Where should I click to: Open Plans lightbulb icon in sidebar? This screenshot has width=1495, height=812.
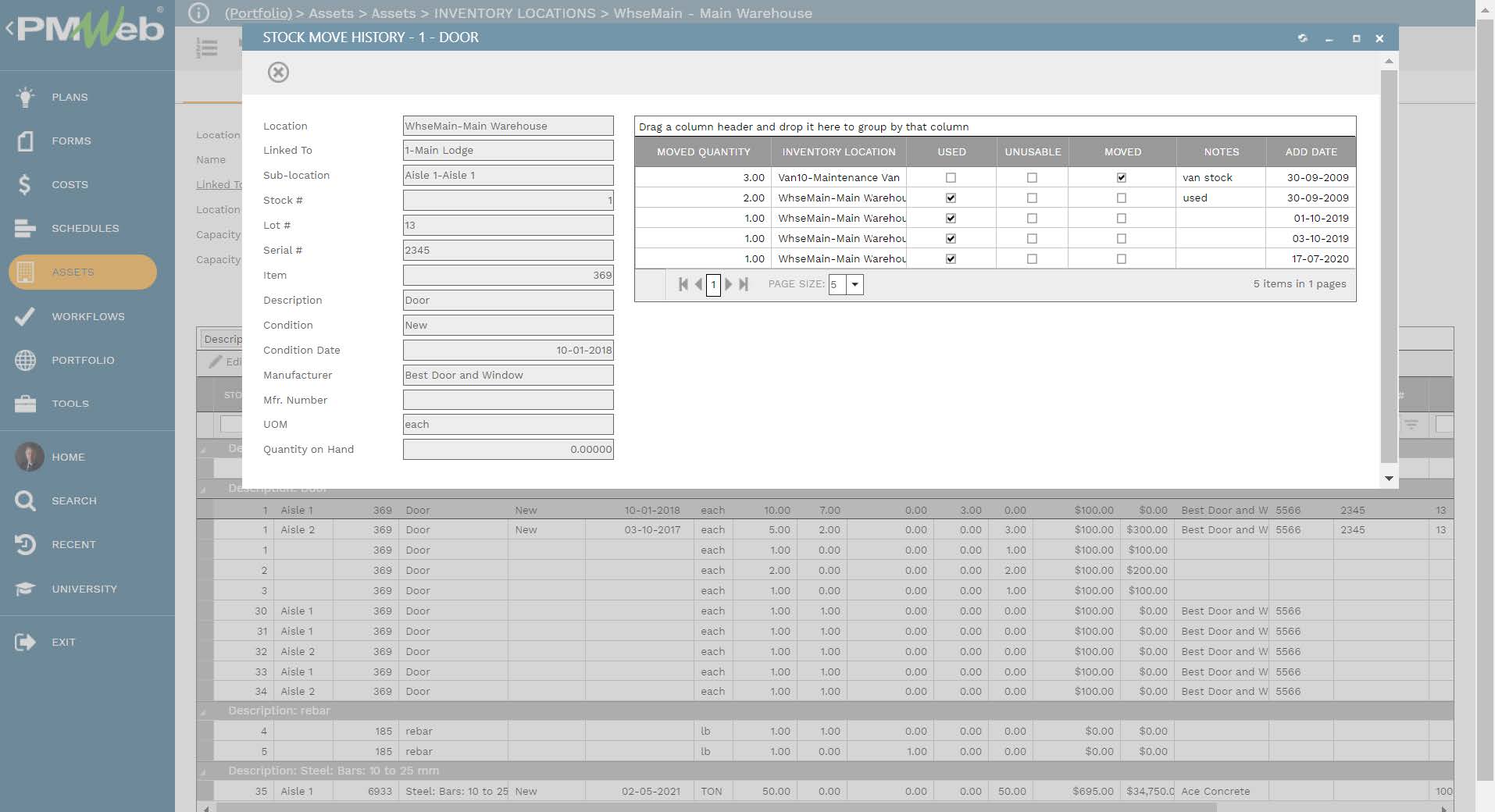(x=25, y=97)
